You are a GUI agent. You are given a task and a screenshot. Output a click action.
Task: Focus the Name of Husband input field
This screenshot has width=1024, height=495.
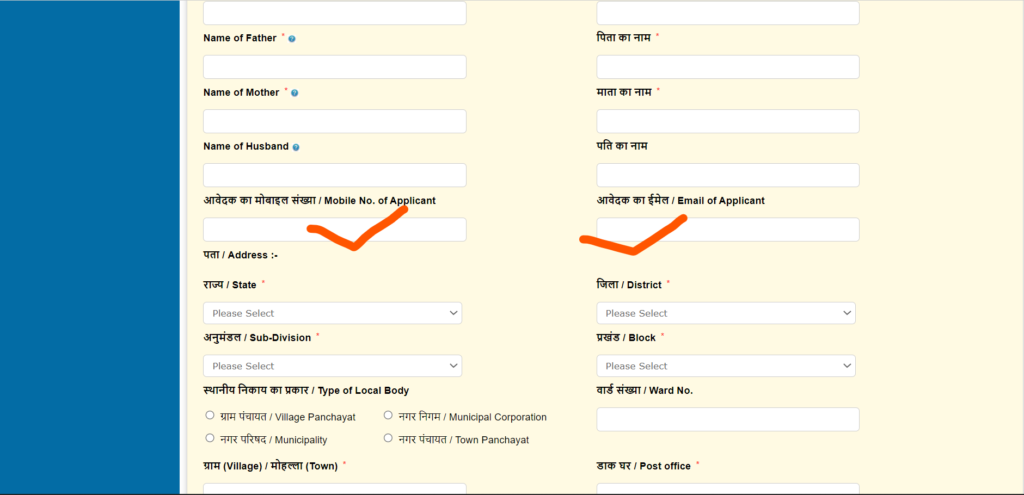[335, 176]
